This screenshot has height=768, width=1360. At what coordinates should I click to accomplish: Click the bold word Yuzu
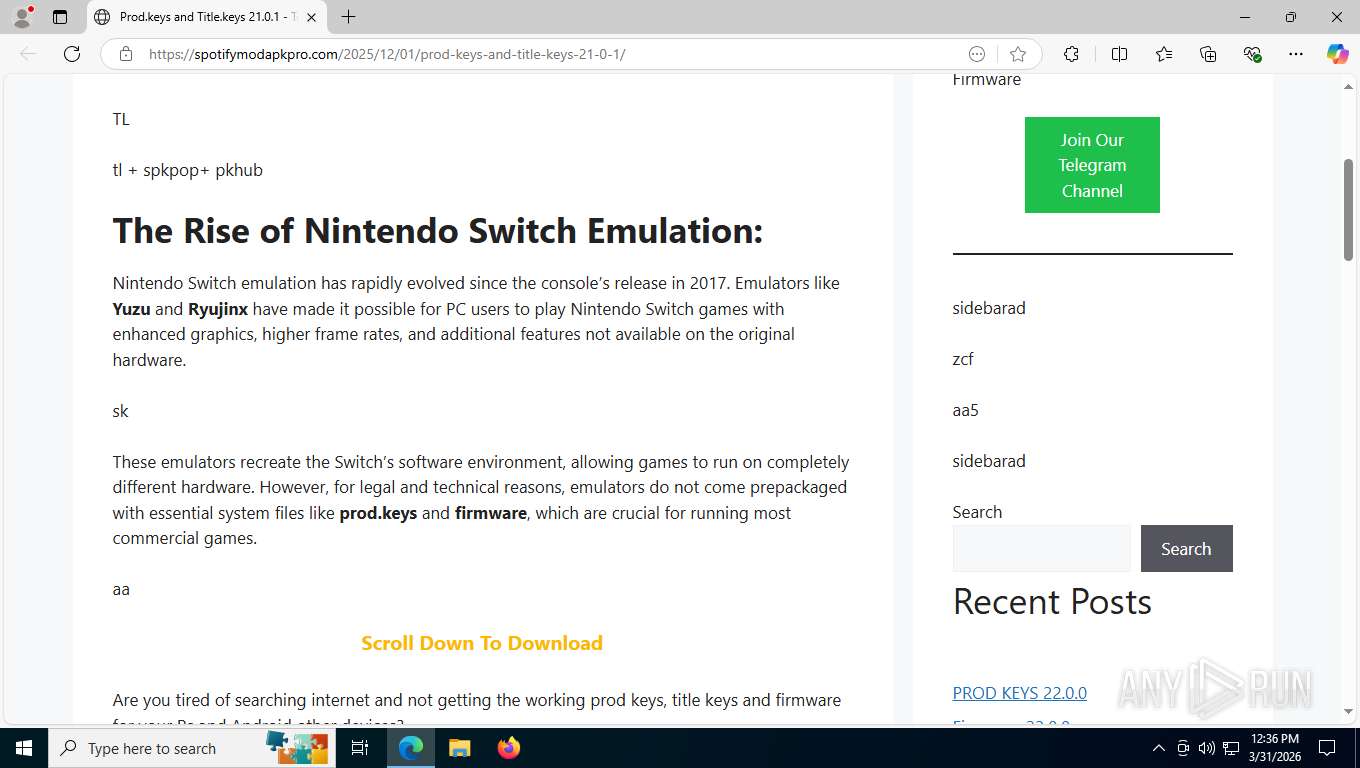pos(131,309)
